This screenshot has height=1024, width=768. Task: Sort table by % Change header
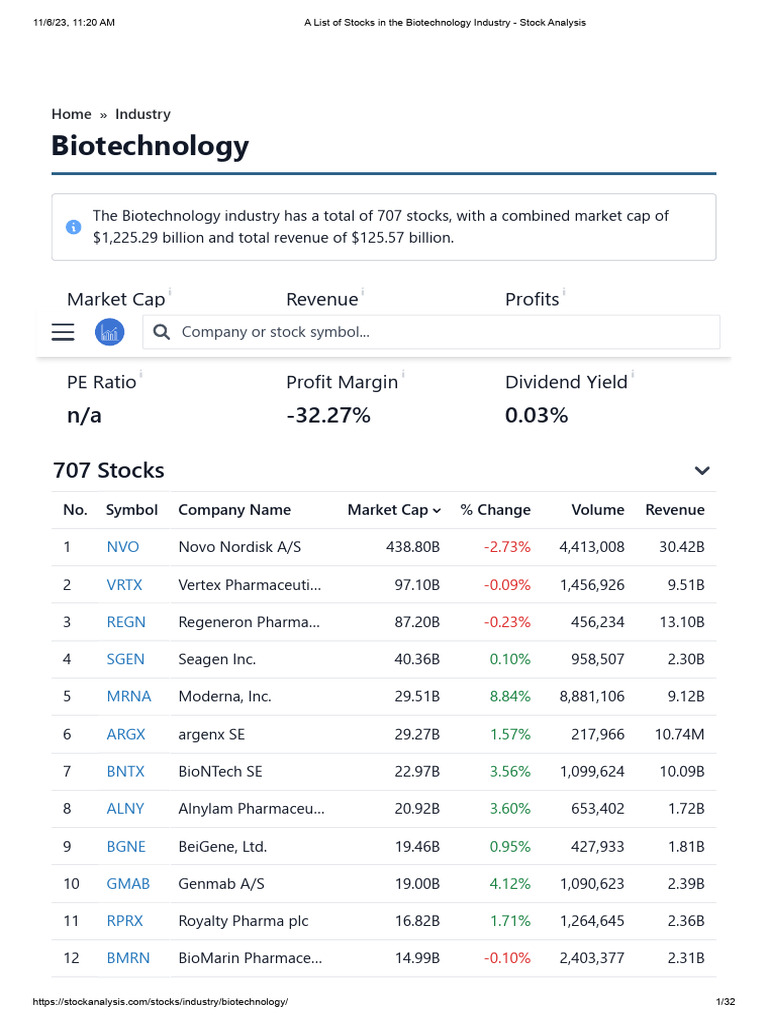tap(495, 510)
